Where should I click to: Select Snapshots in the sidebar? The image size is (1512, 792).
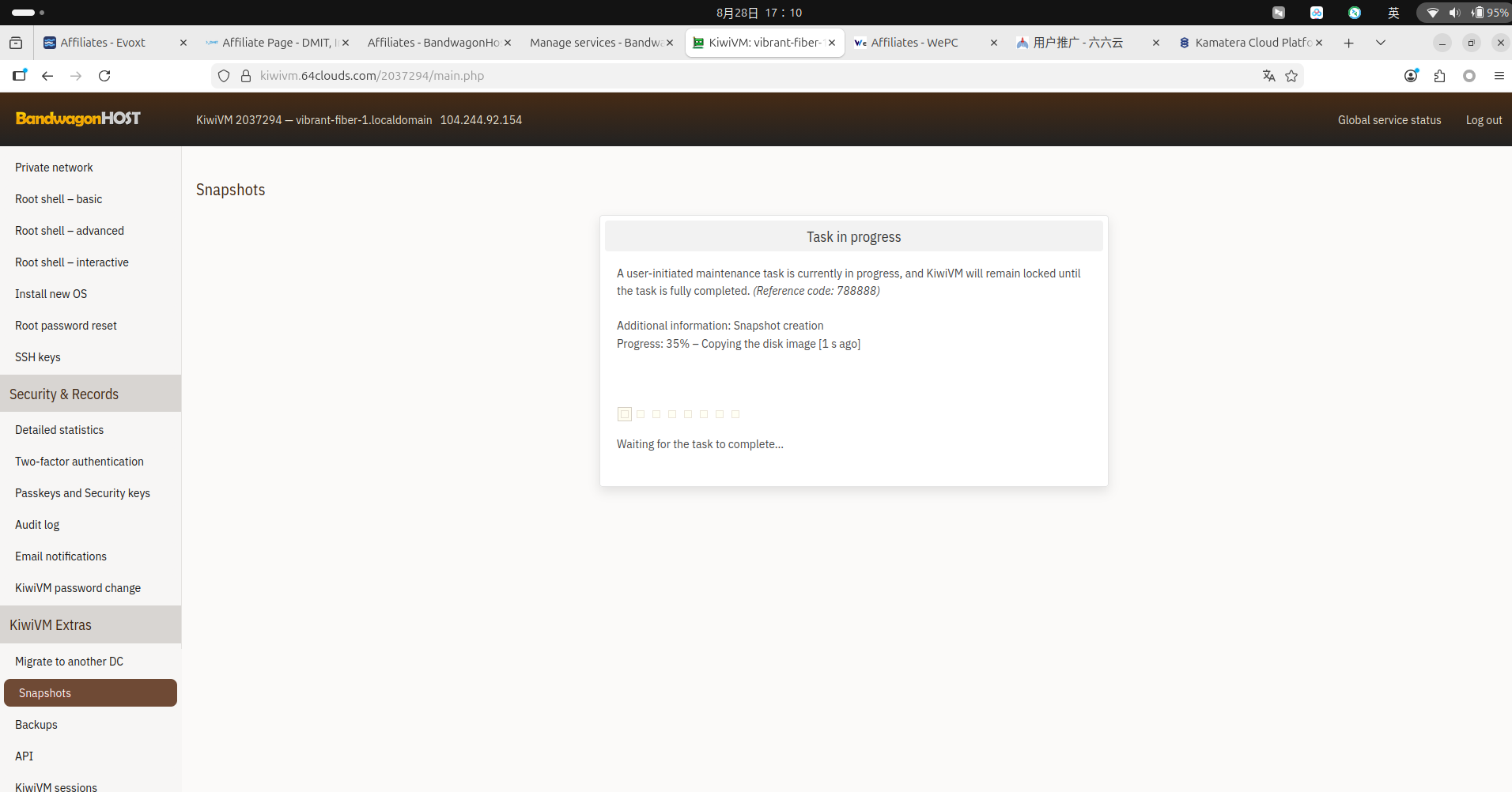(90, 693)
